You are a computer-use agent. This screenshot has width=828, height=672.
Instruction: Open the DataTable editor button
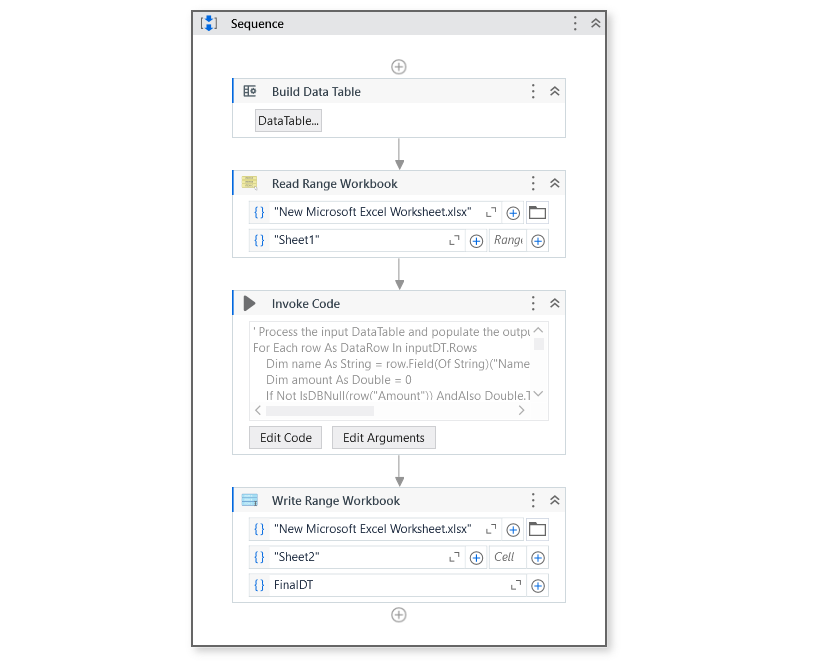pyautogui.click(x=287, y=120)
